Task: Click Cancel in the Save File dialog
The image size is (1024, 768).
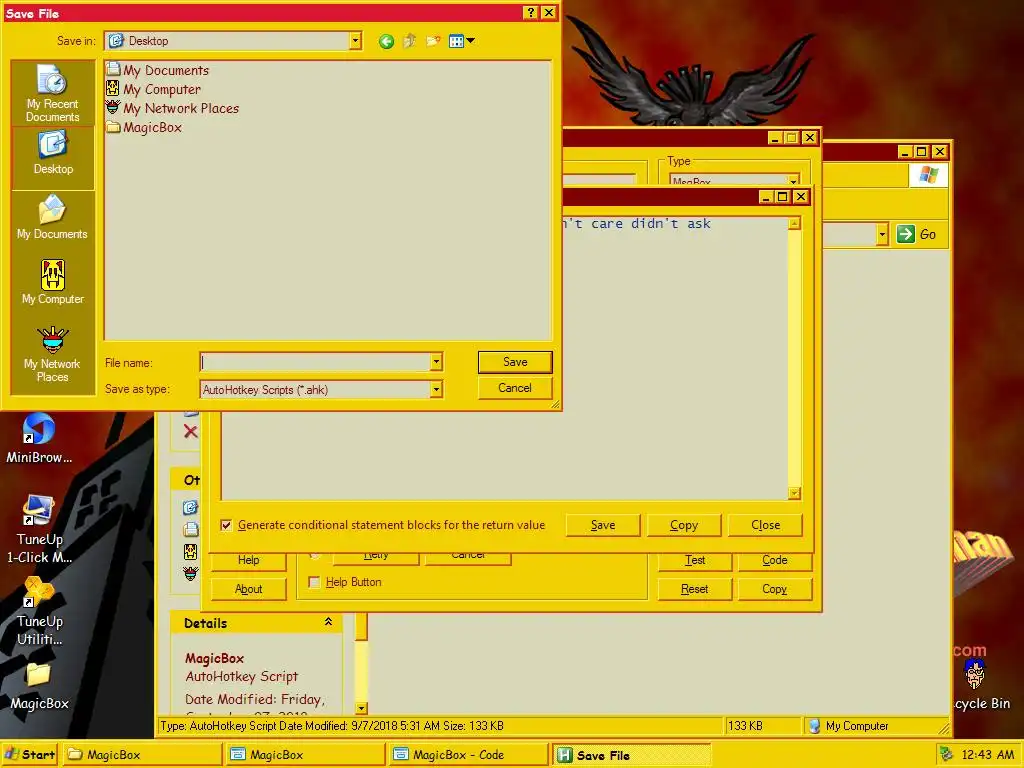Action: tap(515, 388)
